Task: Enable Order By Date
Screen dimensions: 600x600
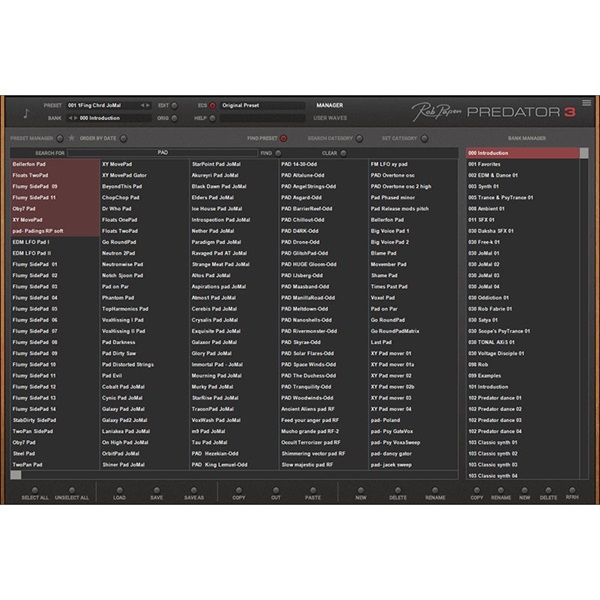Action: click(x=123, y=138)
